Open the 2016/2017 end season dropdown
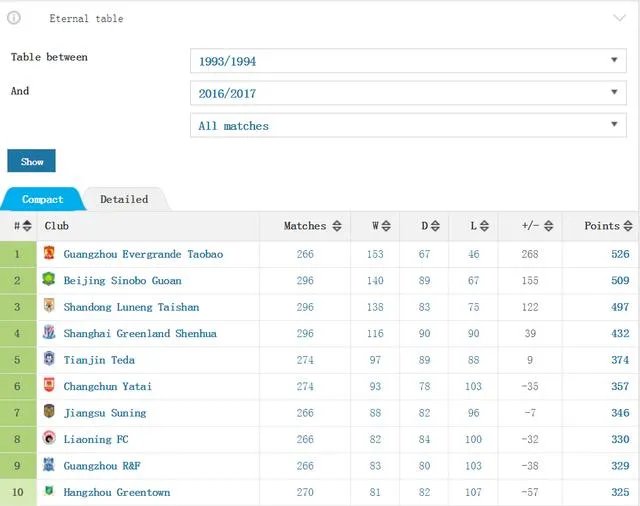This screenshot has height=506, width=640. 407,93
